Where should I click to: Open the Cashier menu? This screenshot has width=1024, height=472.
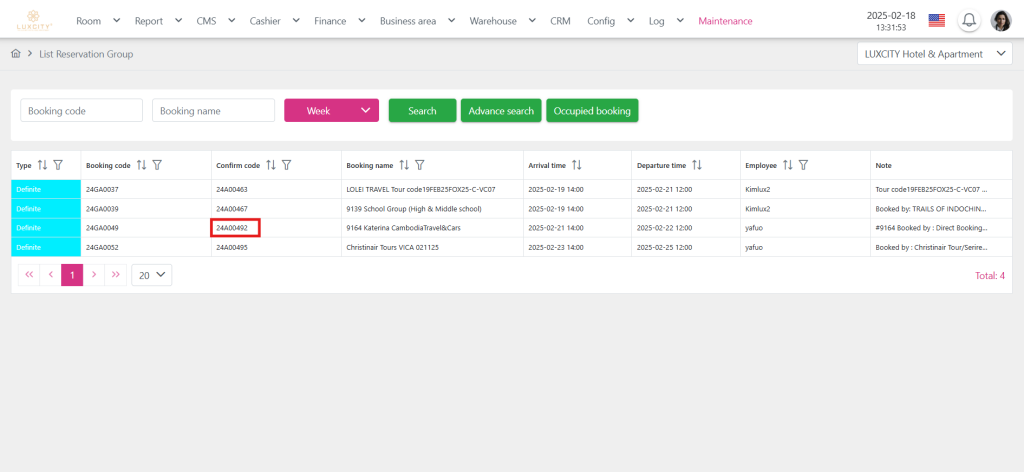pos(270,21)
